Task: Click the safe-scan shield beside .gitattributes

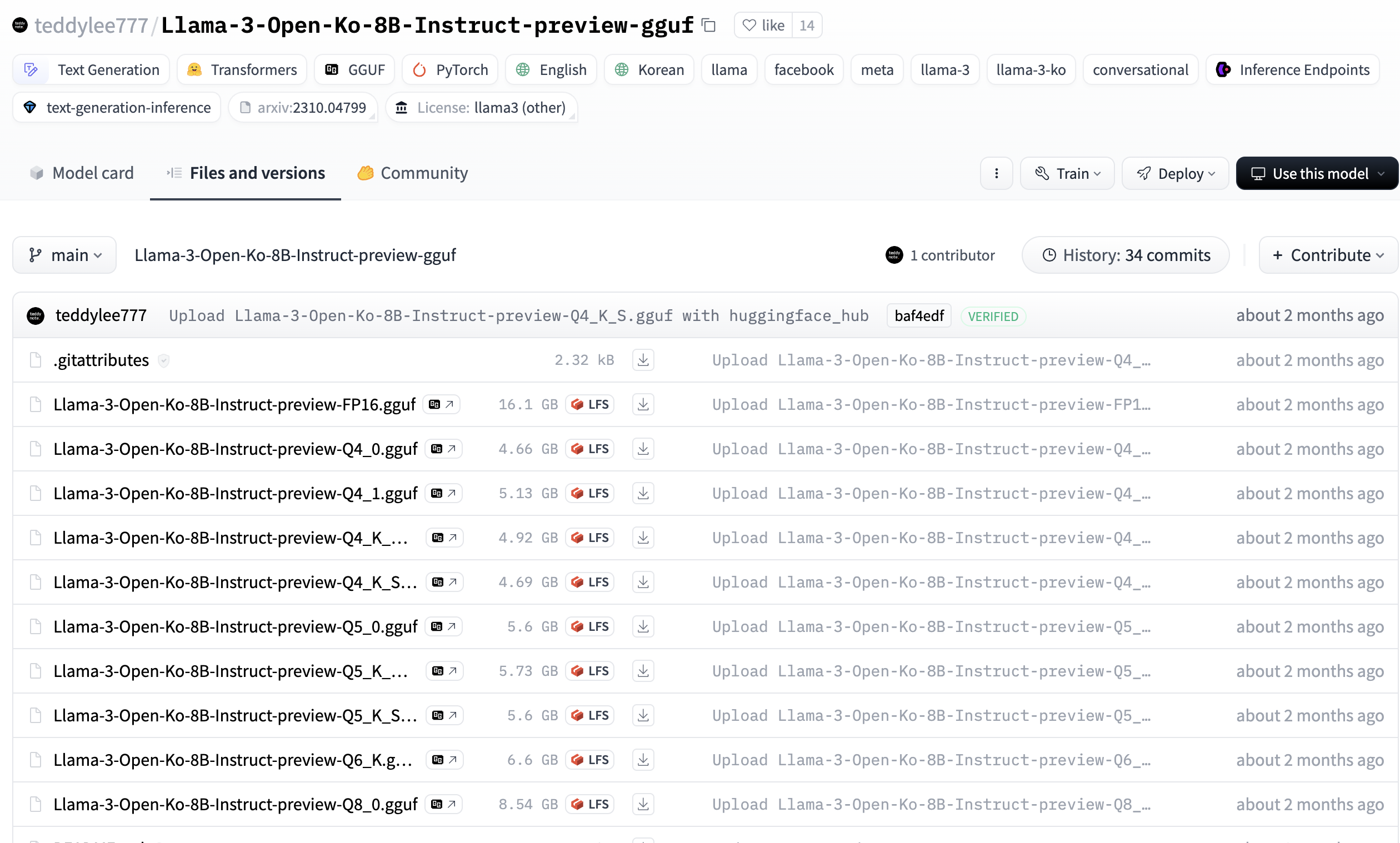Action: pos(164,360)
